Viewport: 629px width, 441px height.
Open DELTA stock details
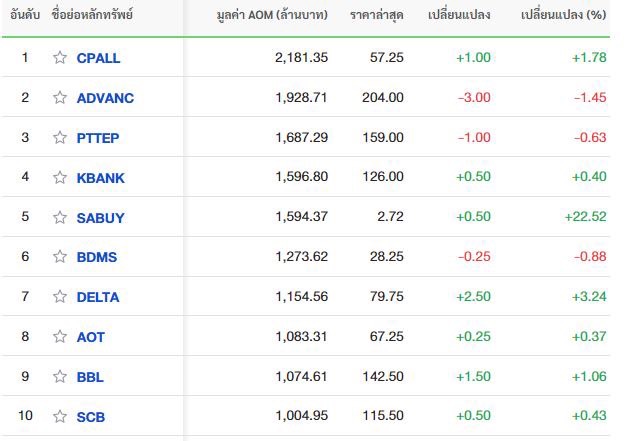tap(98, 297)
